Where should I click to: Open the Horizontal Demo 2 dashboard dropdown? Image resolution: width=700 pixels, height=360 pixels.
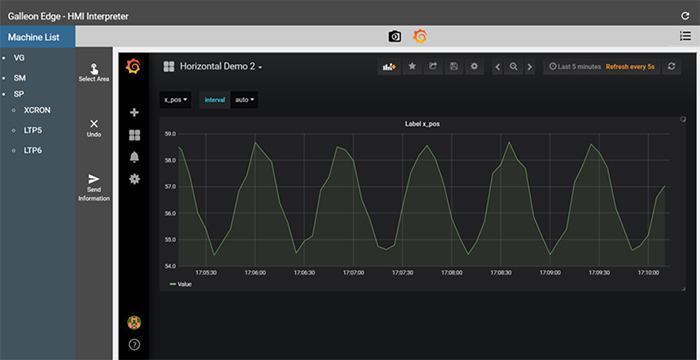coord(221,67)
